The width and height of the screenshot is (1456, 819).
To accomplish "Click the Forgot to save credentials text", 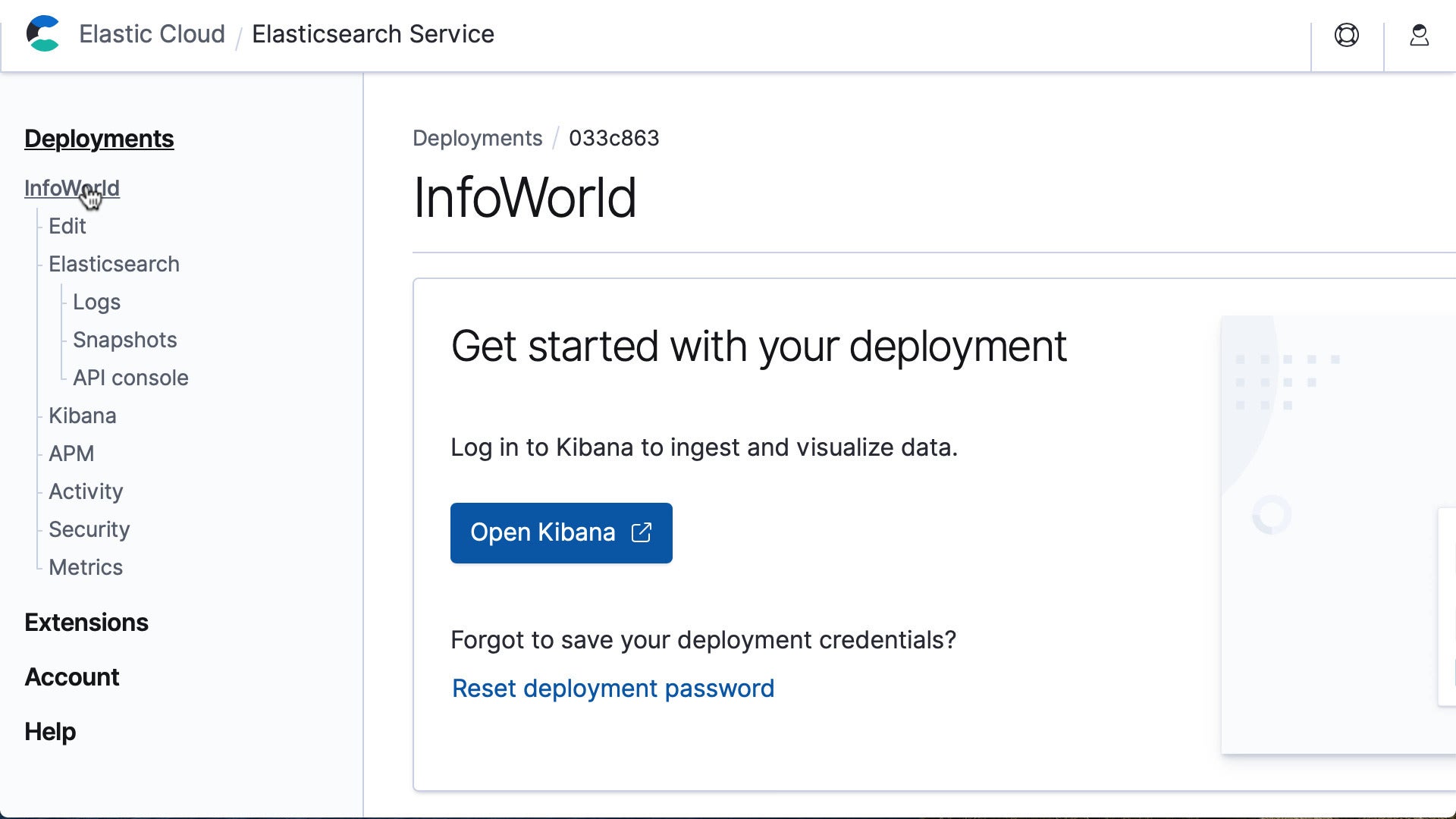I will [x=704, y=640].
